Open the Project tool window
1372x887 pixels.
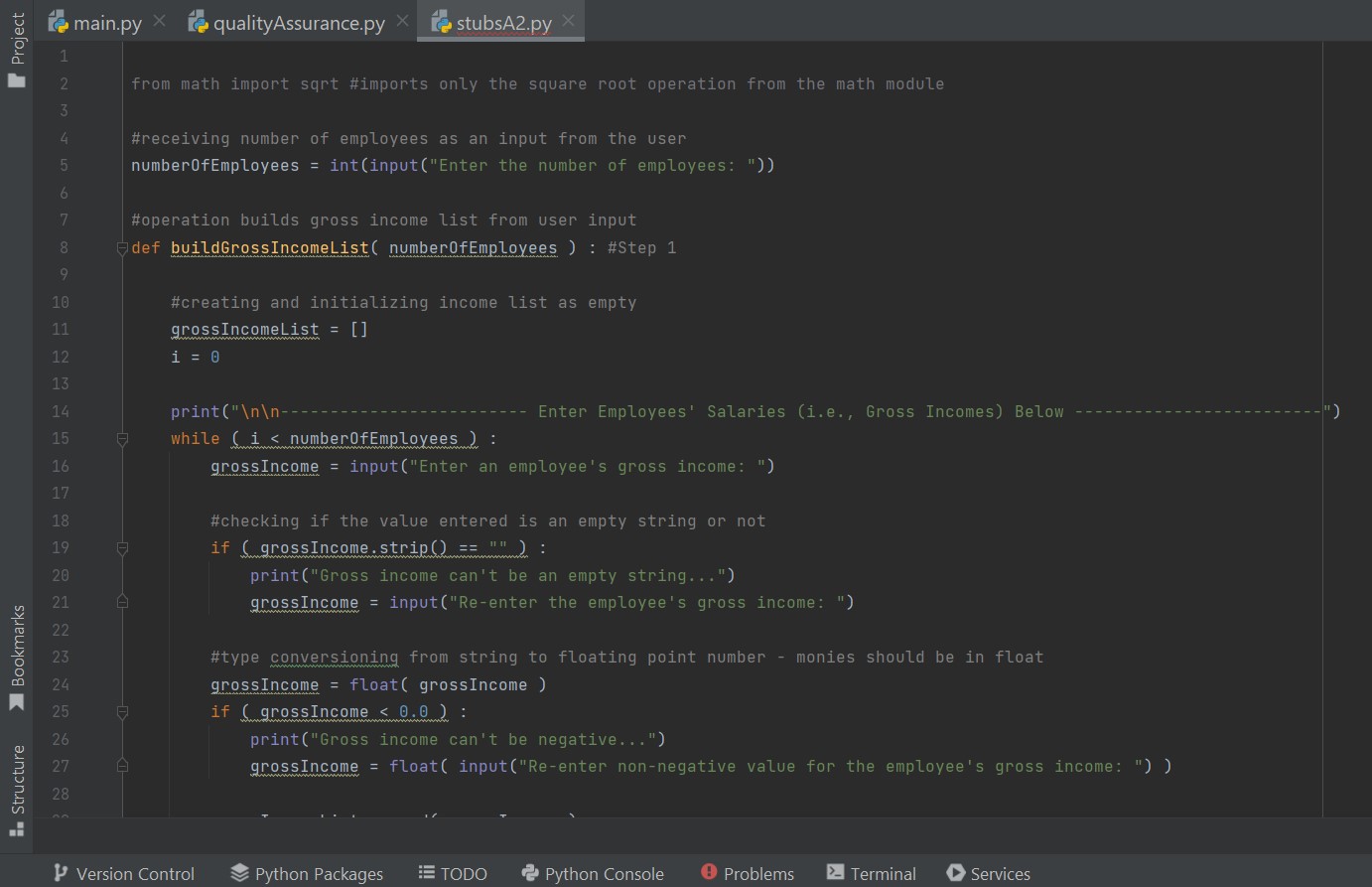coord(17,50)
